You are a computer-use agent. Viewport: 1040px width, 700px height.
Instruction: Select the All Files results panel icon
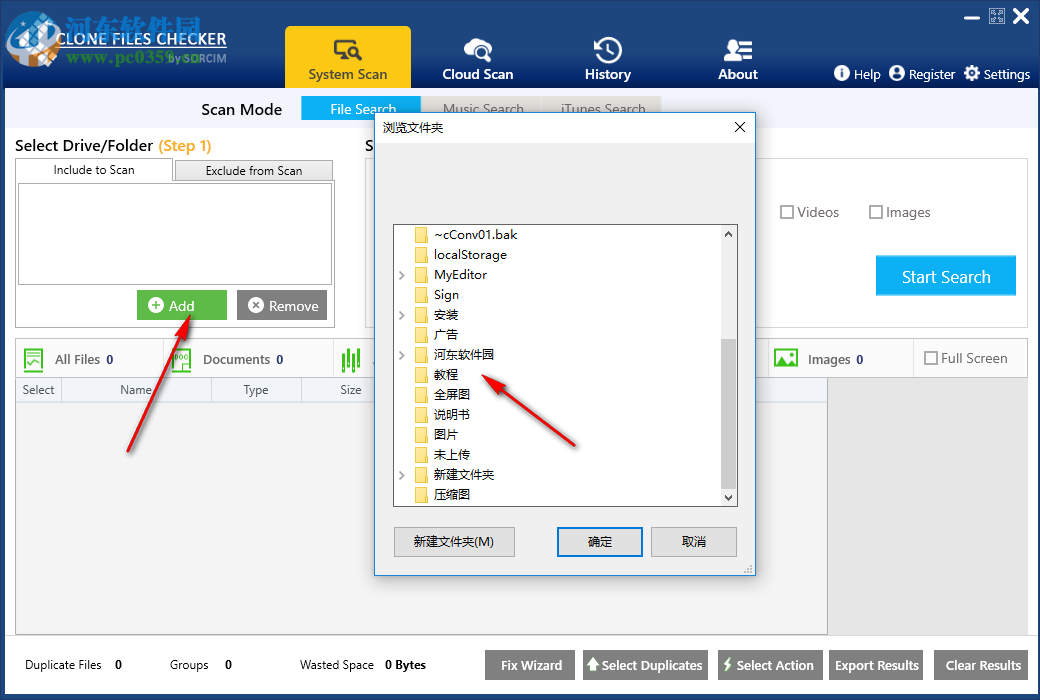coord(36,358)
